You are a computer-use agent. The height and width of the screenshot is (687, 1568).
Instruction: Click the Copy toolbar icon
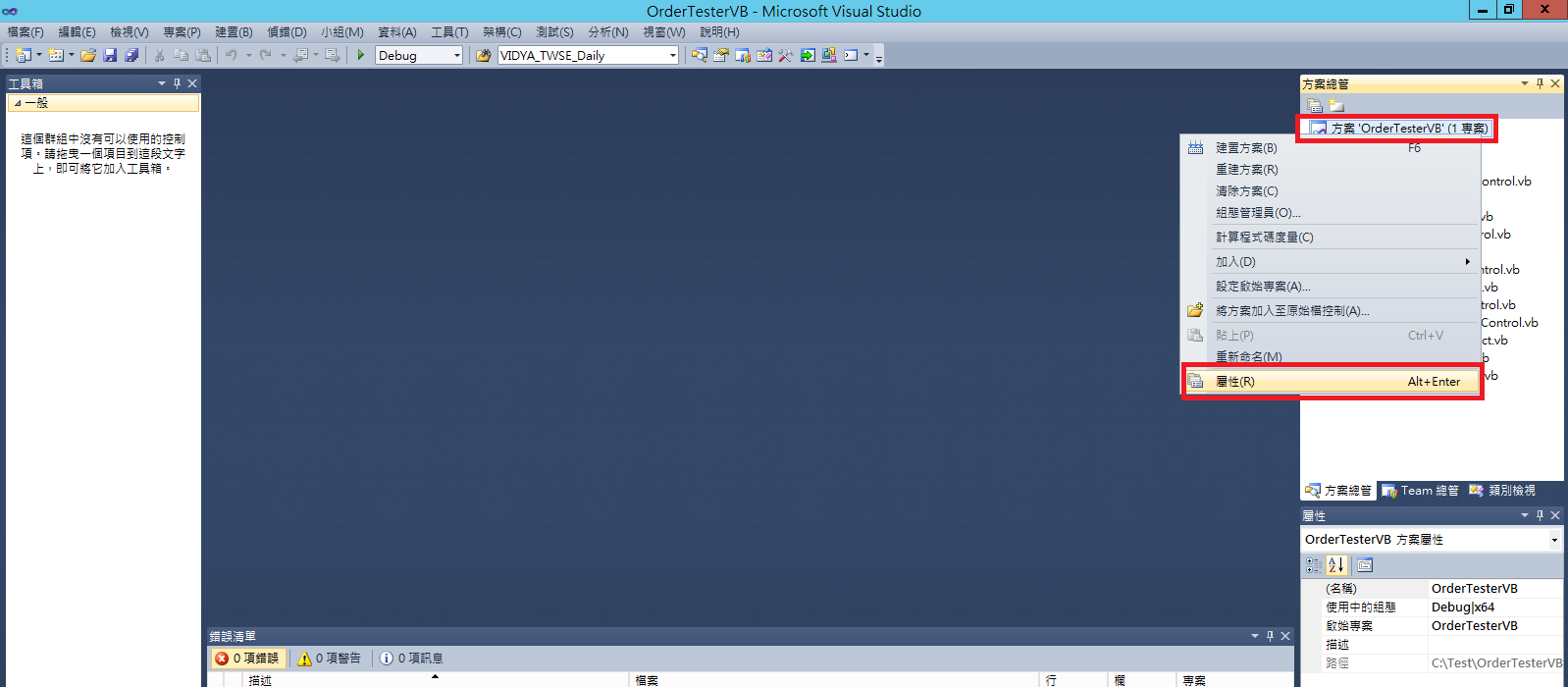pos(181,55)
